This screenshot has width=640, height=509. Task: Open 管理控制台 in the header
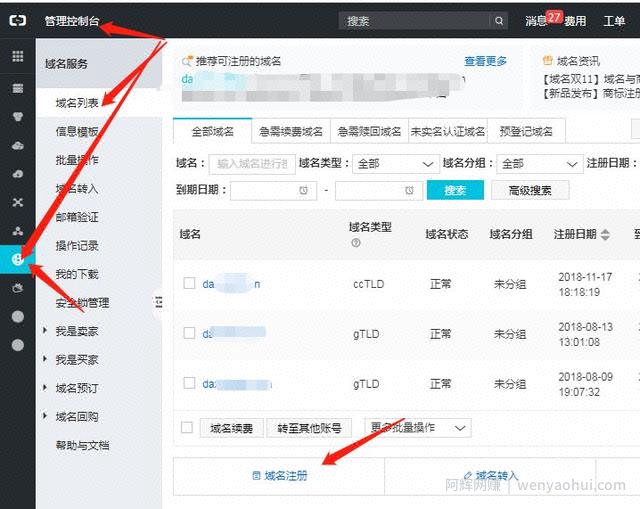pos(72,21)
